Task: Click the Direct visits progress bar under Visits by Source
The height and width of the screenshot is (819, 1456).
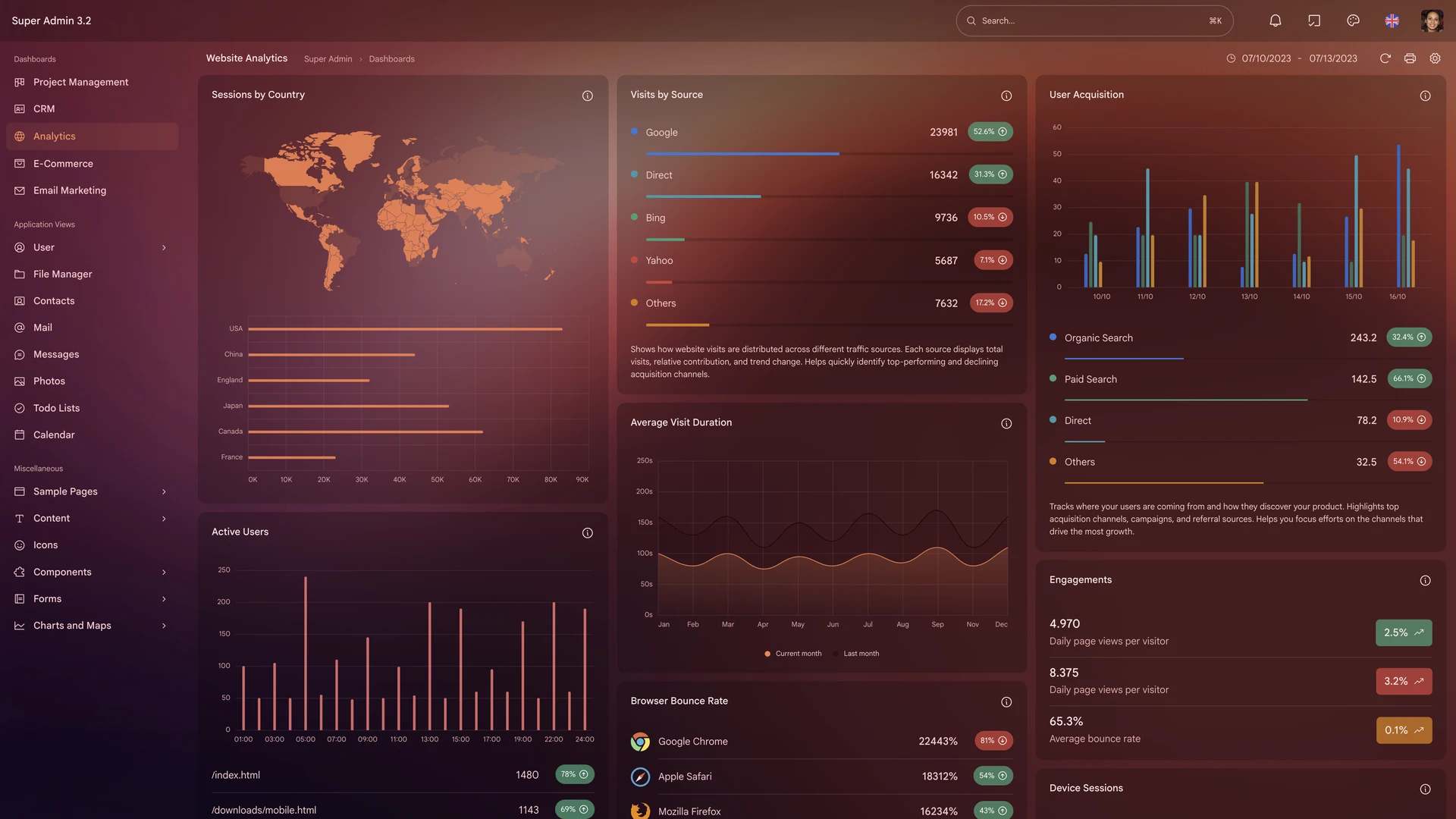Action: point(829,196)
